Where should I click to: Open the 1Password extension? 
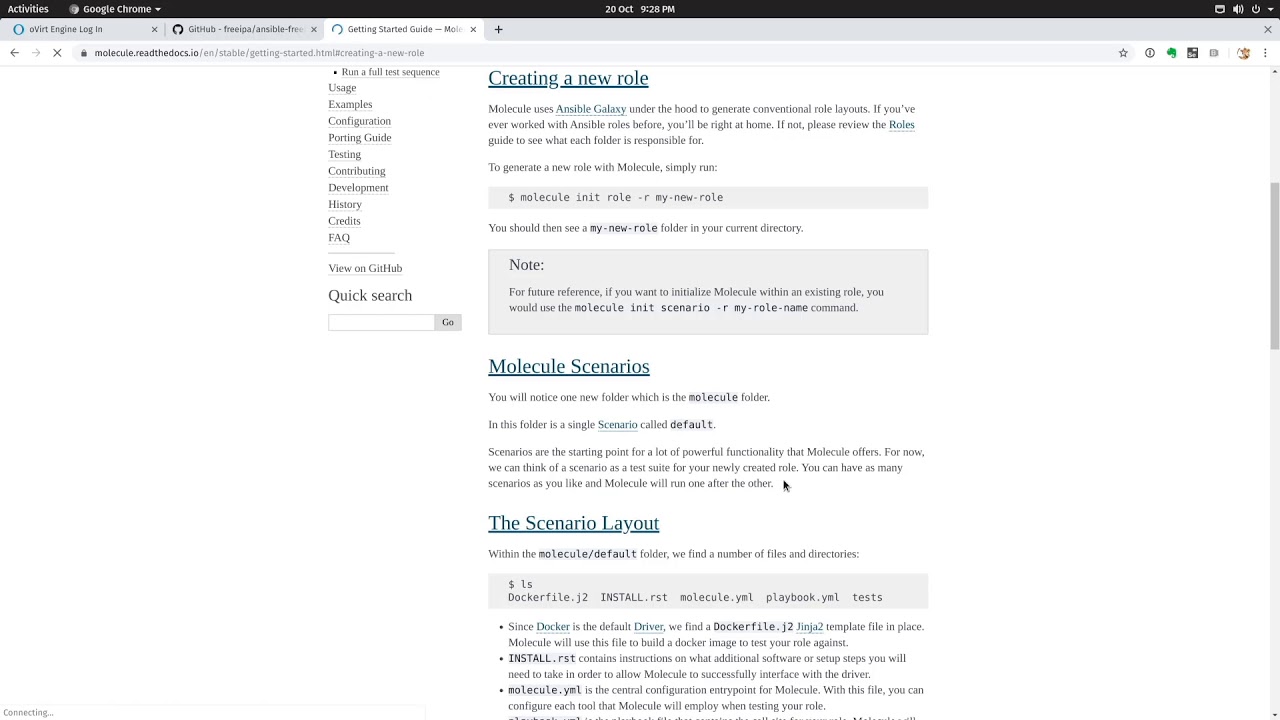[1150, 53]
